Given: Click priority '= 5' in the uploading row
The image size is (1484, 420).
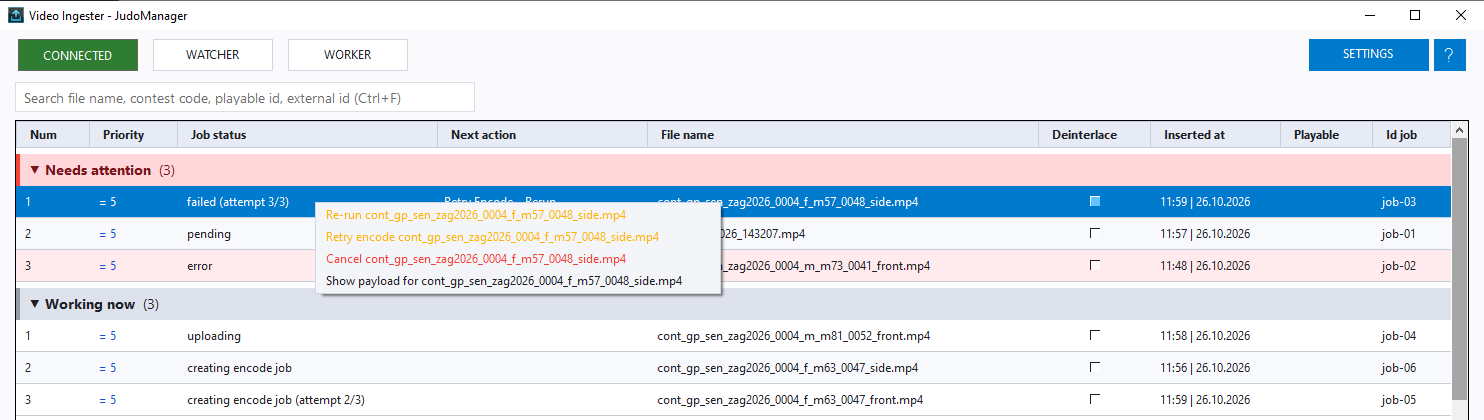Looking at the screenshot, I should click(108, 336).
